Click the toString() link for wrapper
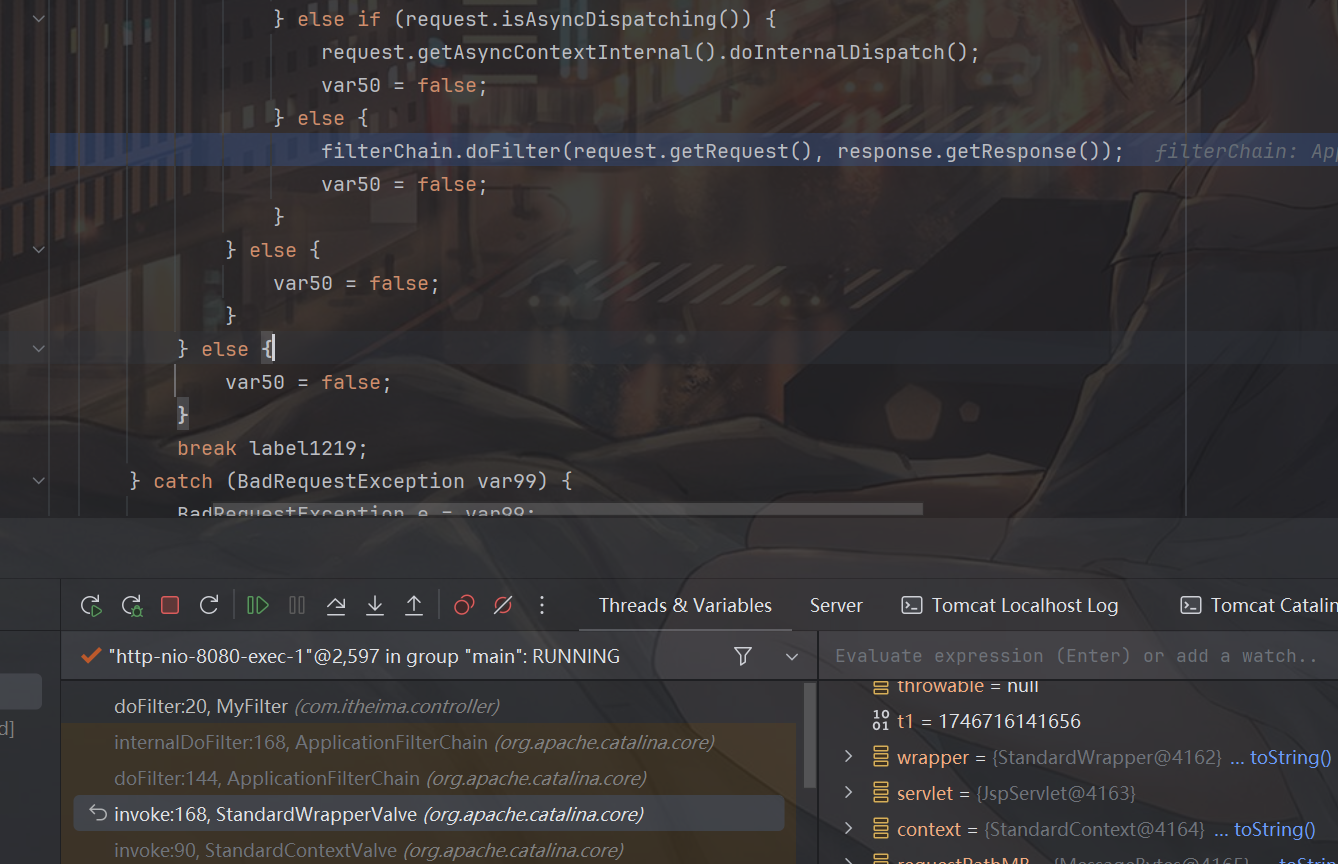1338x864 pixels. (1281, 757)
